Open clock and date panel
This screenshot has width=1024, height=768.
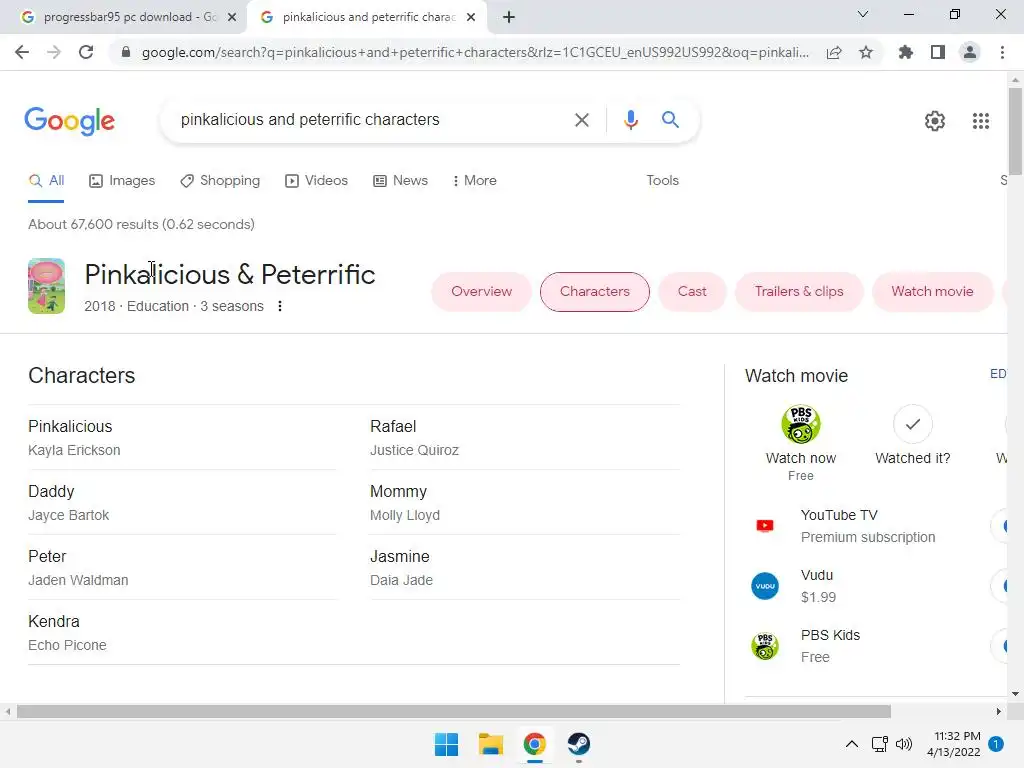(953, 744)
